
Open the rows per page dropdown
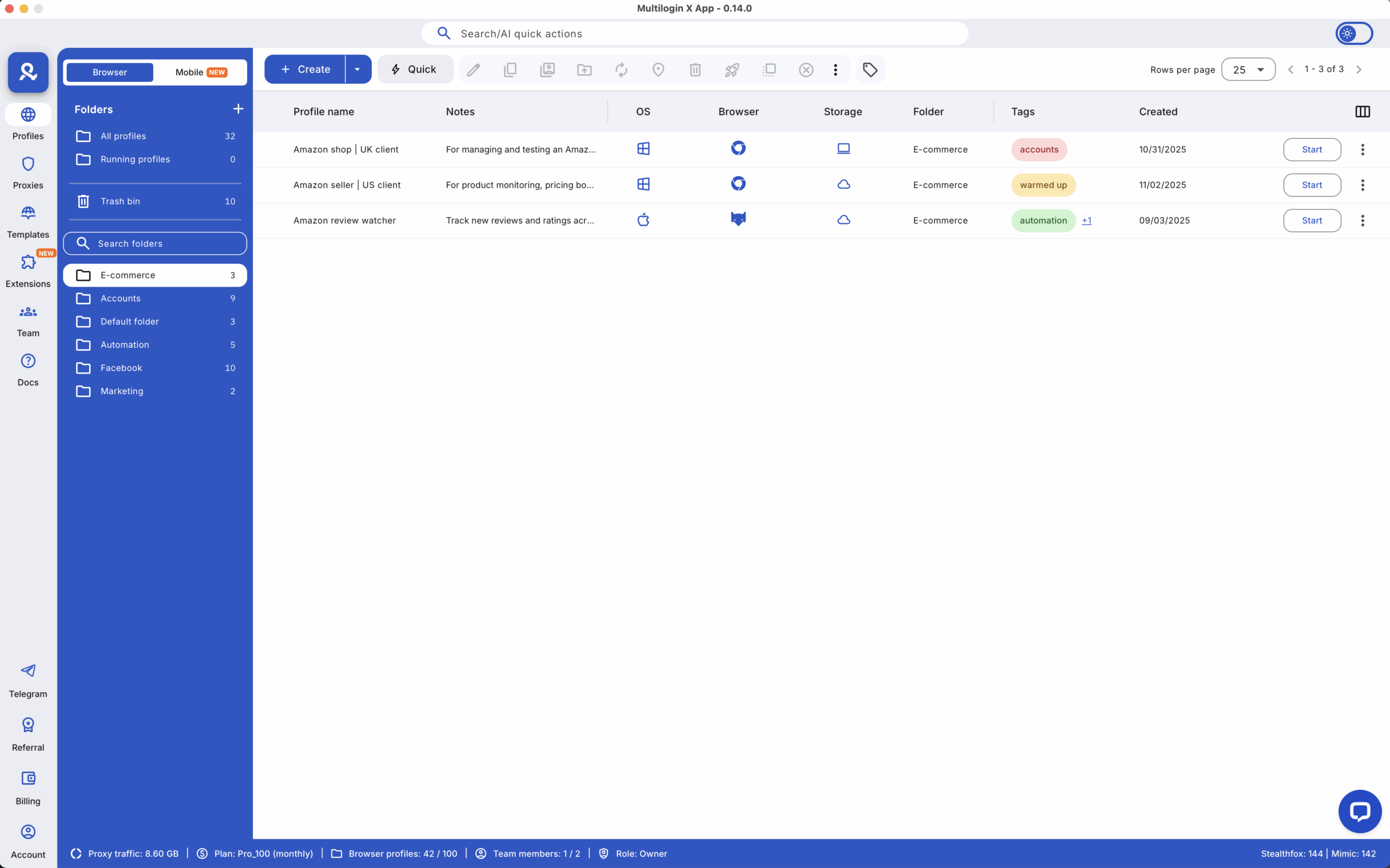[1249, 69]
